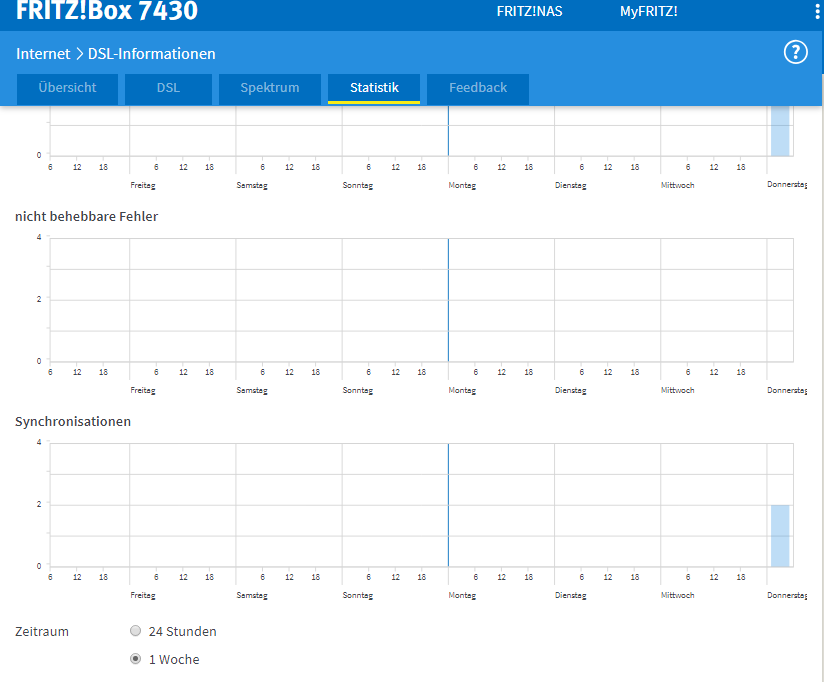Open the three-dot menu in header

[816, 11]
